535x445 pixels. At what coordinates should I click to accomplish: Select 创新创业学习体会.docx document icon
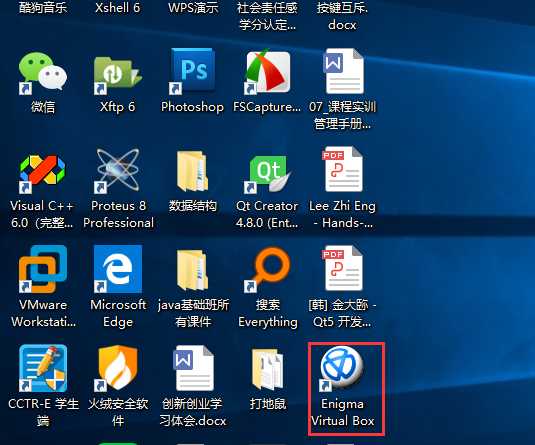tap(193, 368)
